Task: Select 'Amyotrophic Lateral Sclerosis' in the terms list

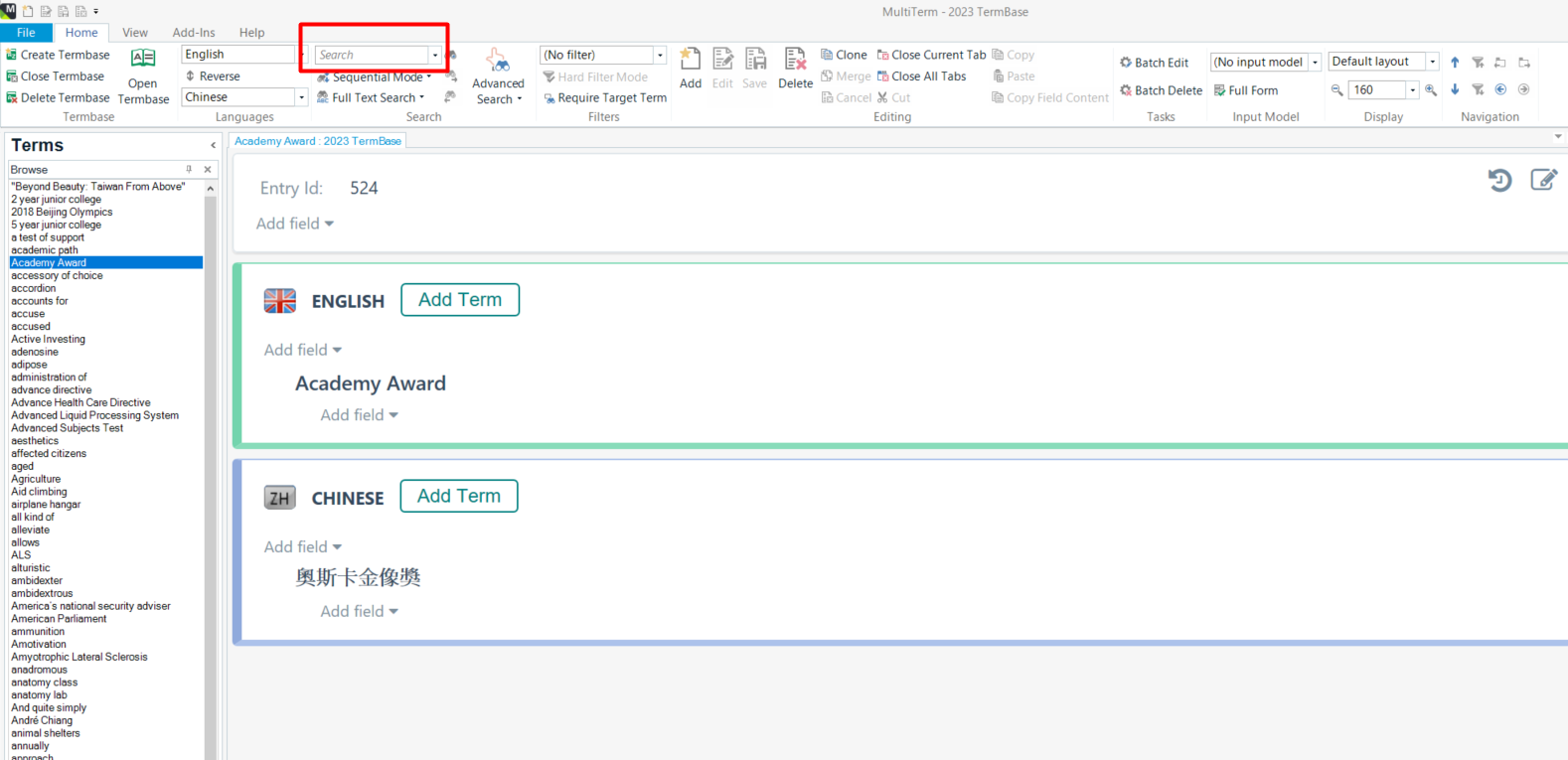Action: tap(79, 657)
